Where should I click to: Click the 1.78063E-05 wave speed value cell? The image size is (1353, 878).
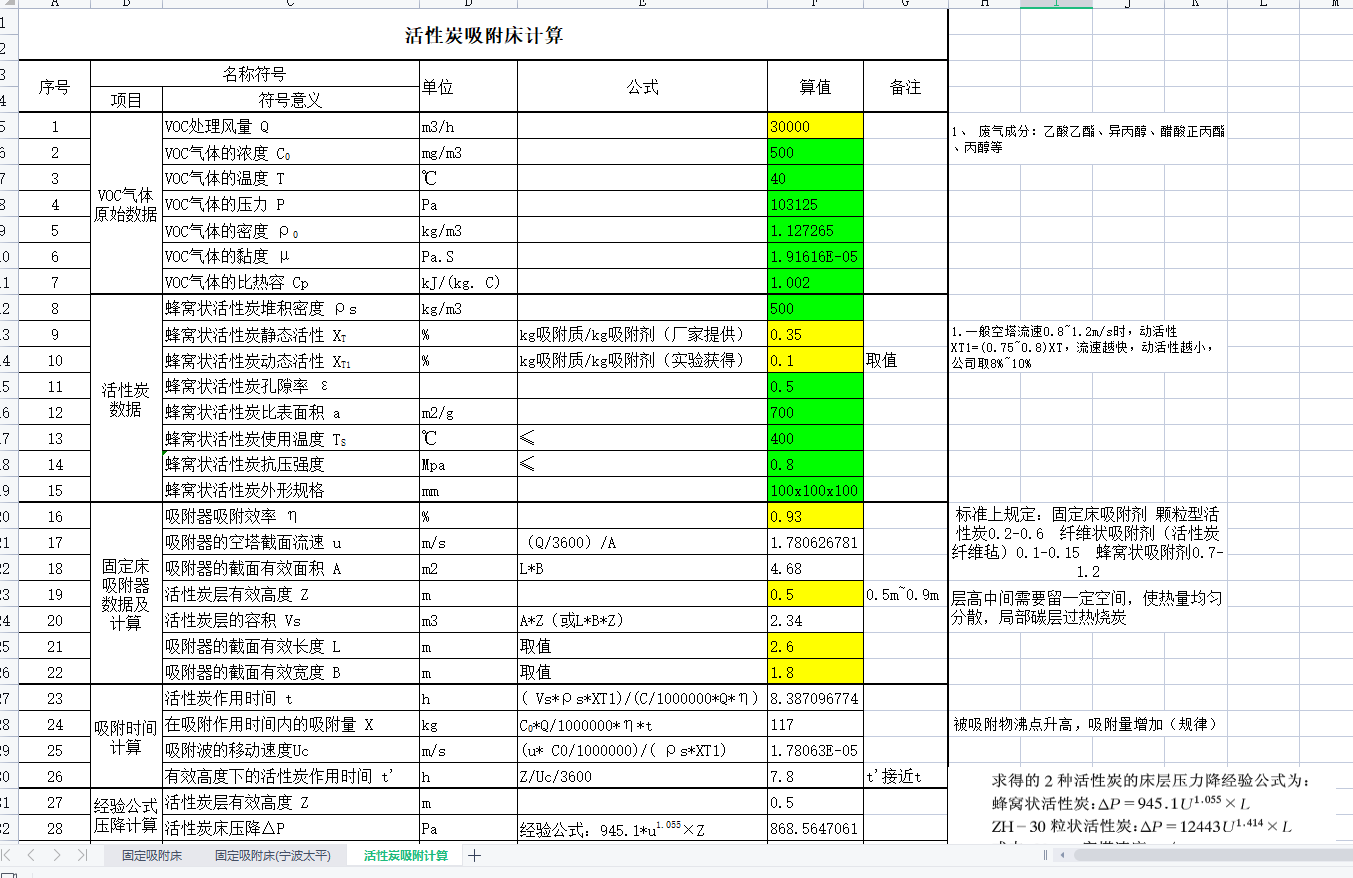click(815, 751)
